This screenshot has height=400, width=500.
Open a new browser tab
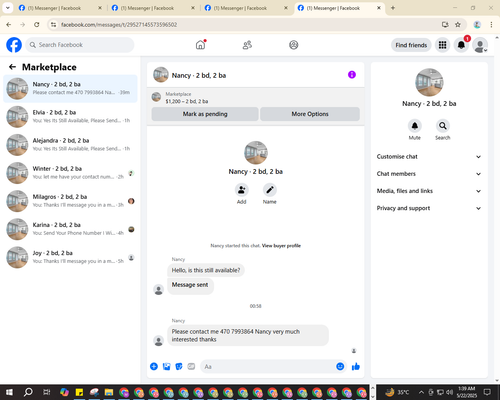coord(393,8)
